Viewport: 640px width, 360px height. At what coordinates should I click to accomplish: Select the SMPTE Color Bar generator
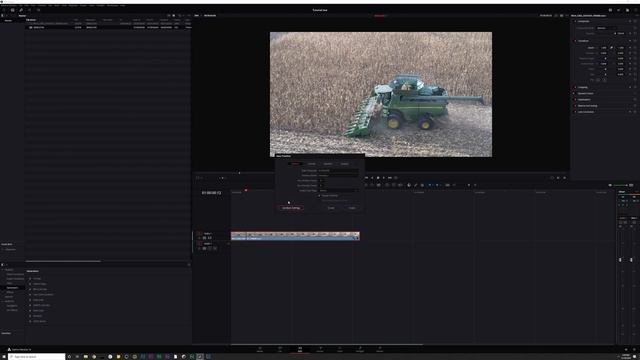[41, 305]
